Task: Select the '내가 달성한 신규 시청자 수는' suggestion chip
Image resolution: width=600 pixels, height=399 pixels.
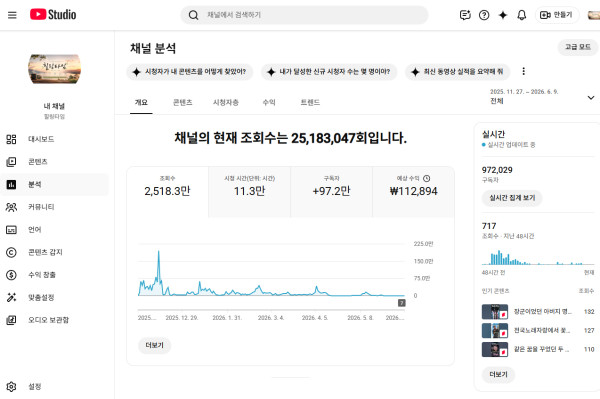Action: (329, 72)
